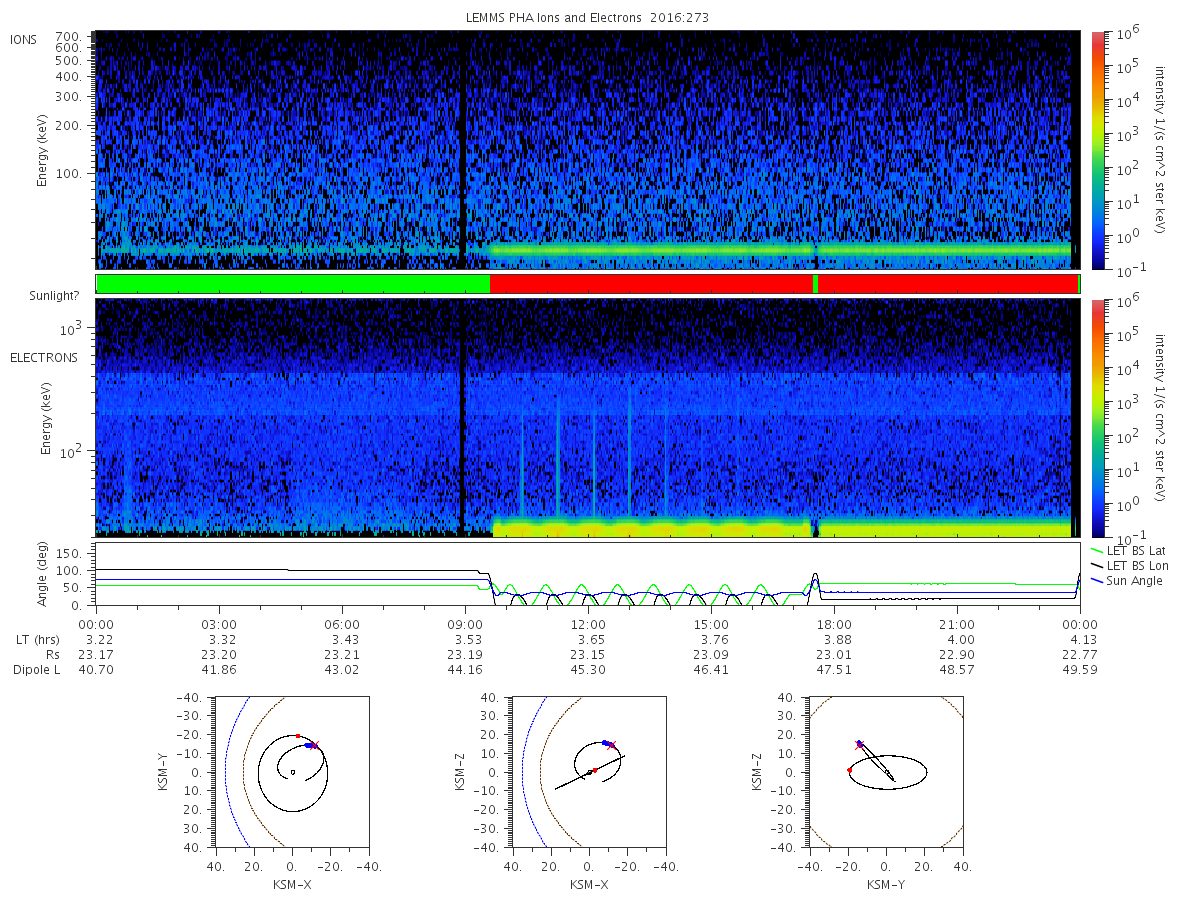The image size is (1200, 900).
Task: Select the Dipole L value 49.59
Action: pos(1080,669)
